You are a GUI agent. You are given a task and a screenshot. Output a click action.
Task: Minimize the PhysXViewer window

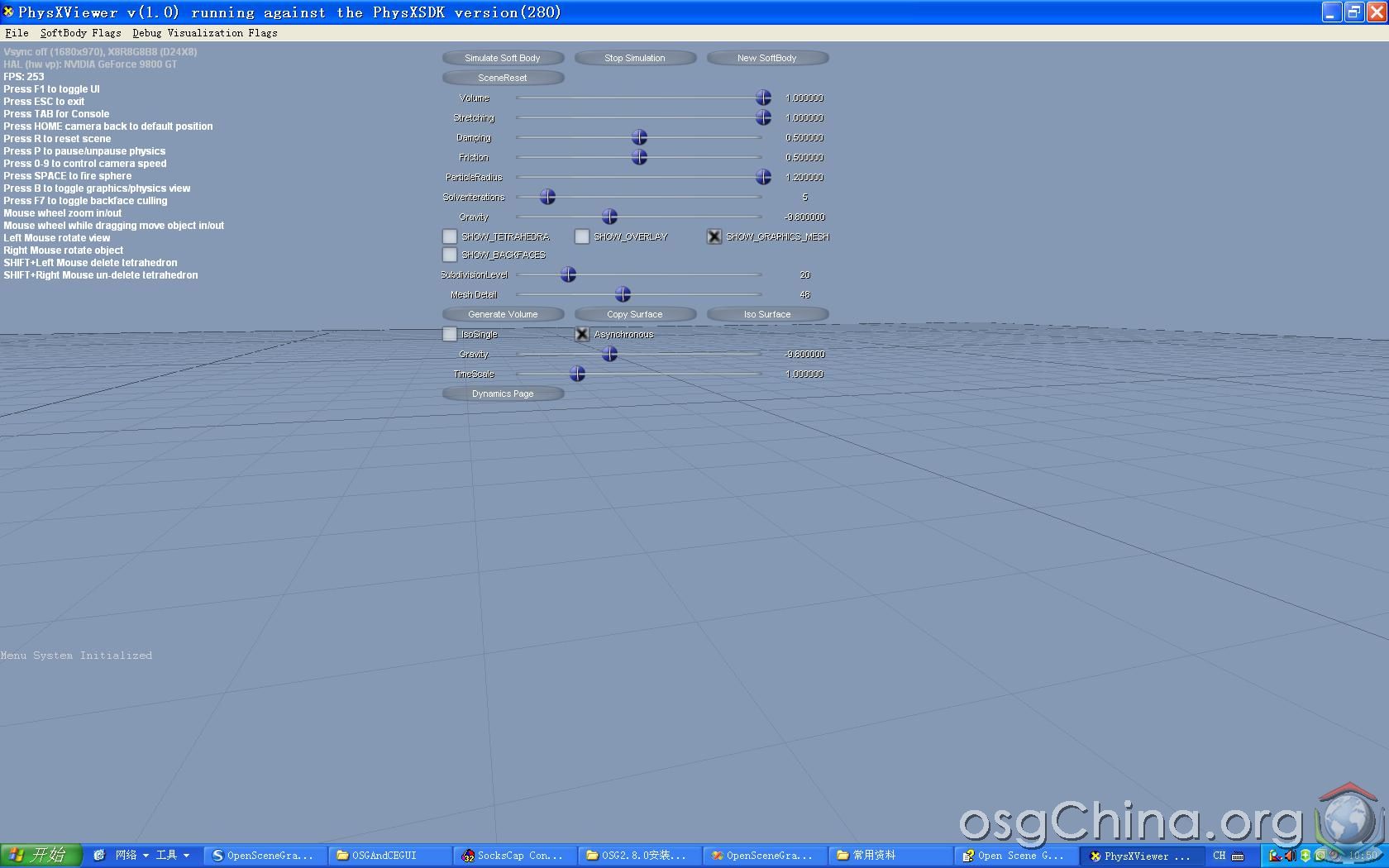1331,12
